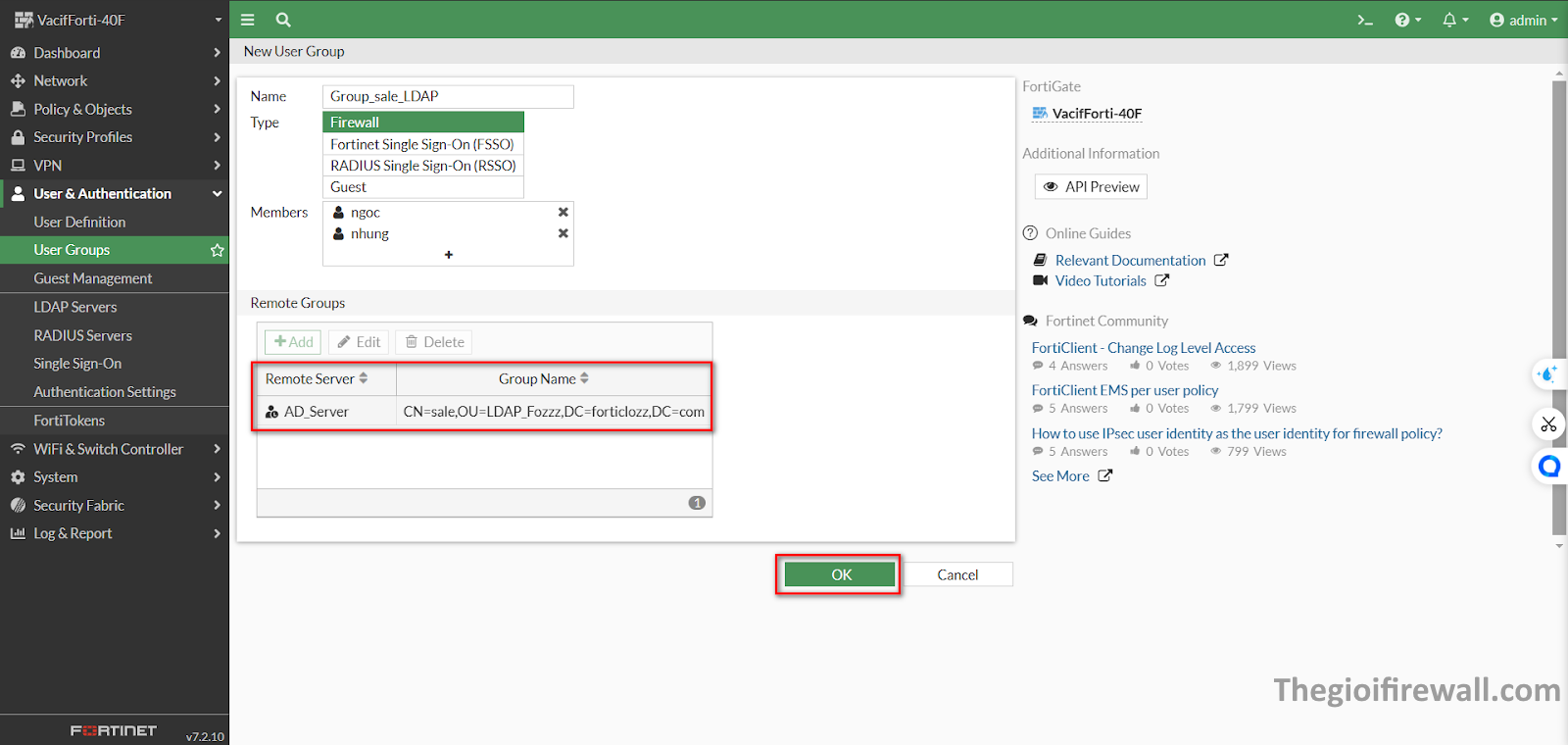Toggle the hamburger menu icon
Image resolution: width=1568 pixels, height=745 pixels.
[x=248, y=20]
